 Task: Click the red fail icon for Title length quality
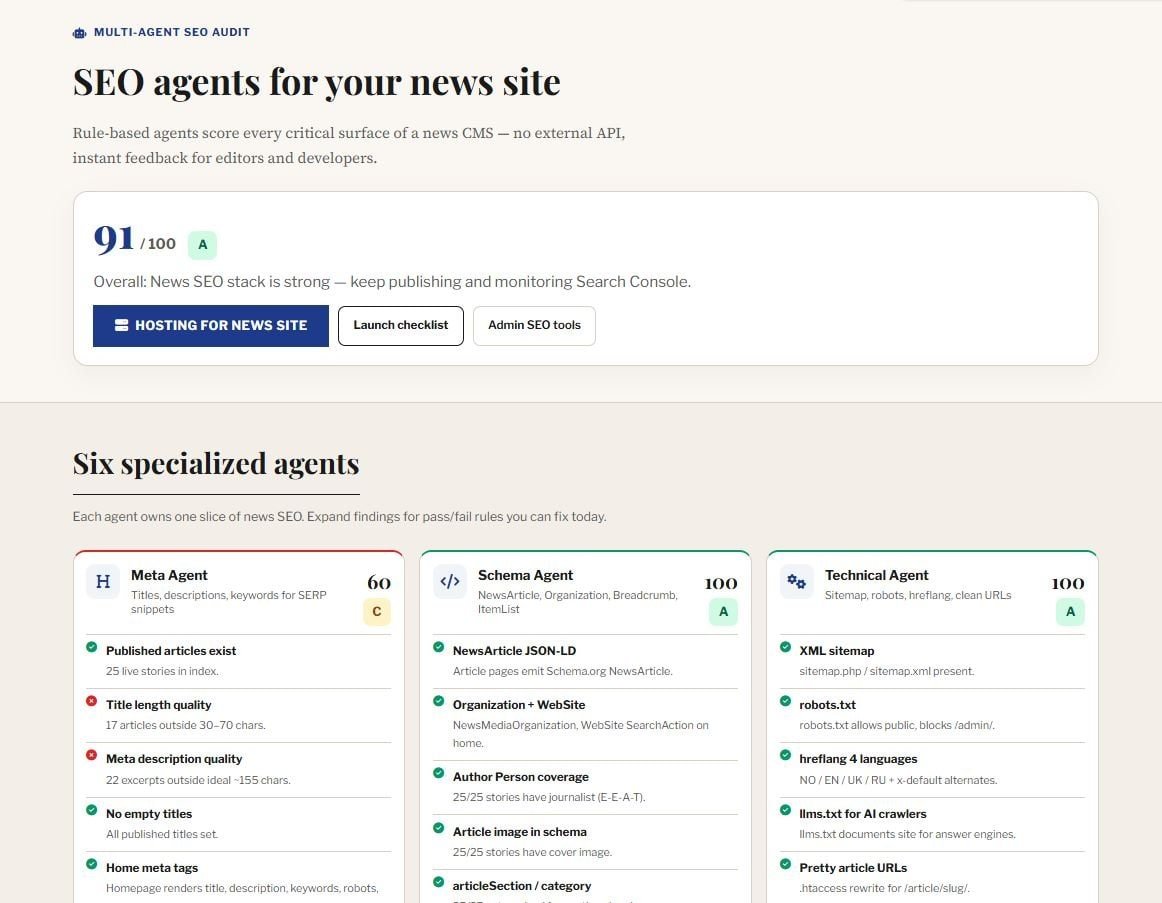(x=91, y=701)
